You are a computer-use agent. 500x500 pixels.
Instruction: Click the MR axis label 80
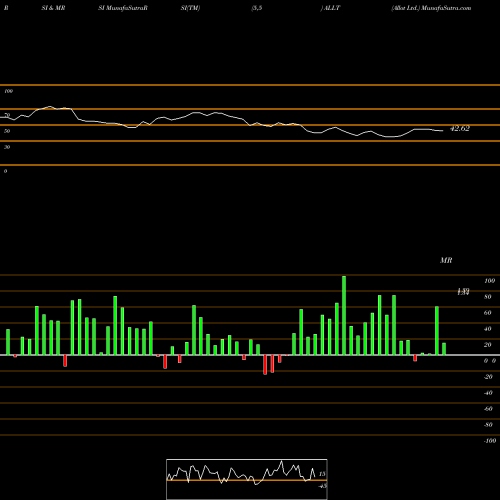tap(488, 297)
